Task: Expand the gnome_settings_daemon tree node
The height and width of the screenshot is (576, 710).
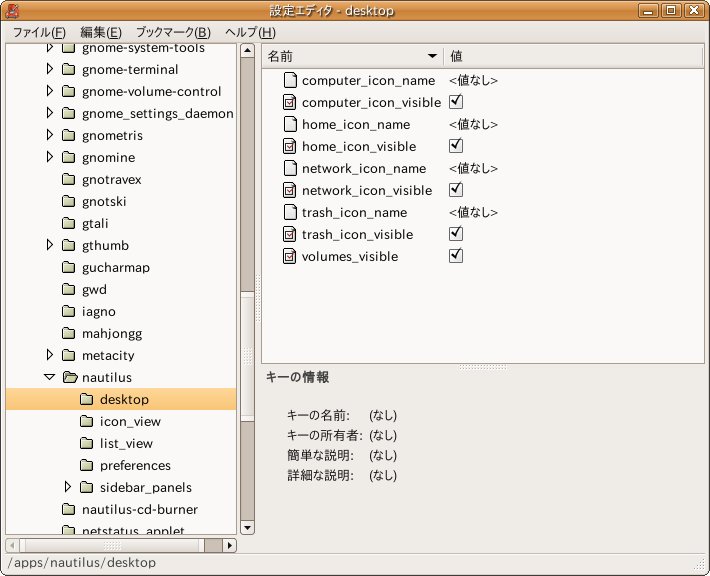Action: click(50, 113)
